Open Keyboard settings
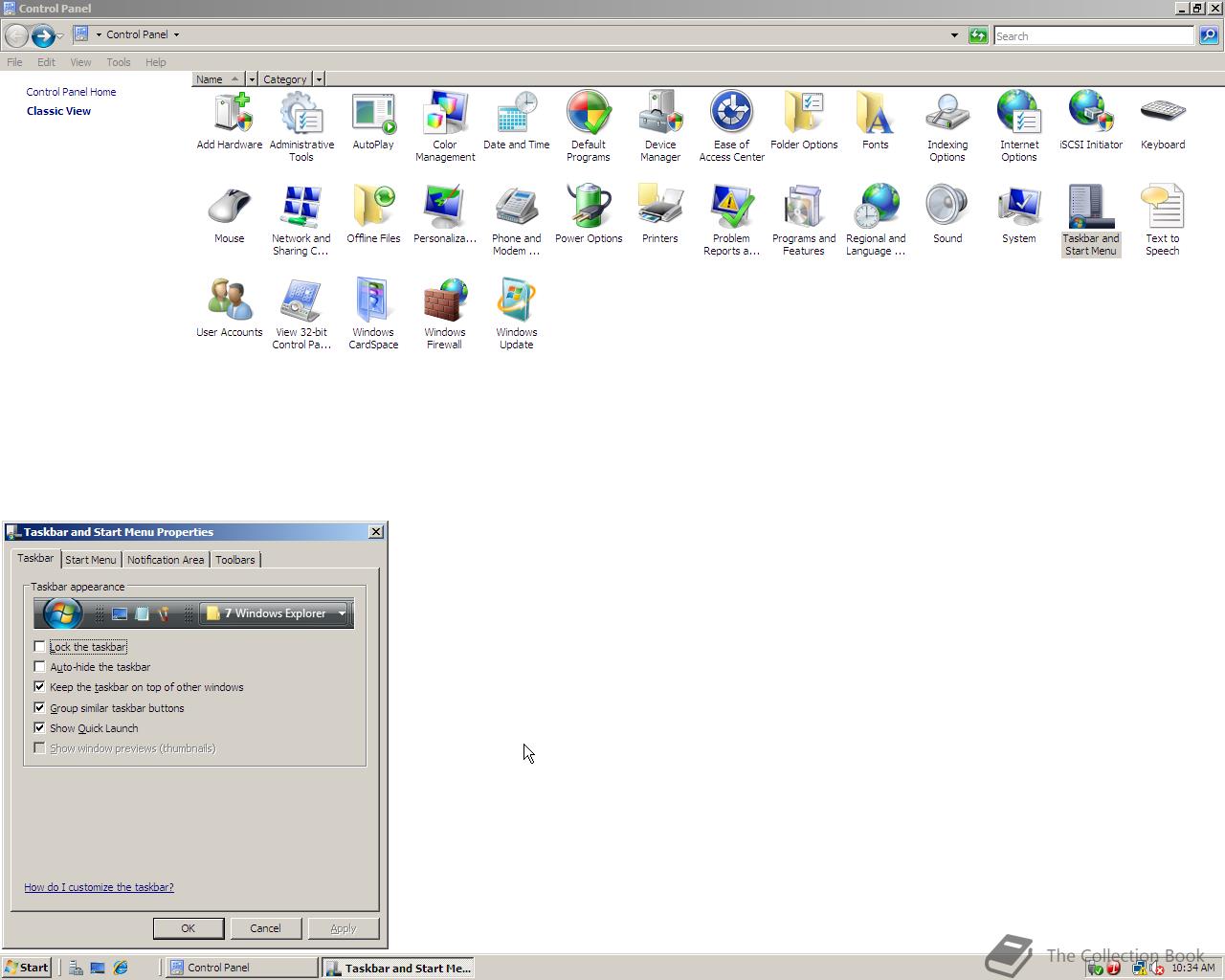 point(1163,122)
